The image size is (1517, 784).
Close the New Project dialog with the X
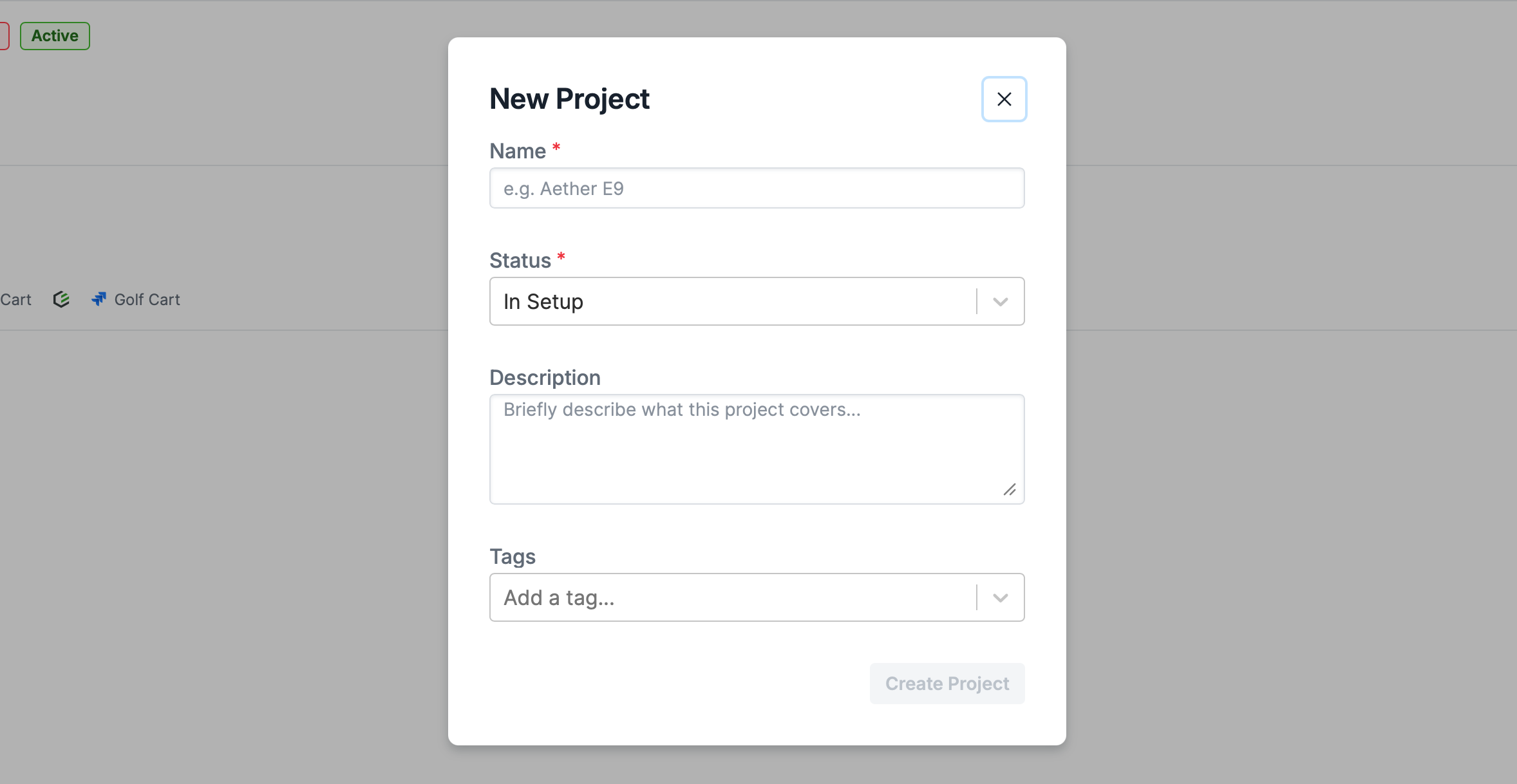(x=1004, y=99)
